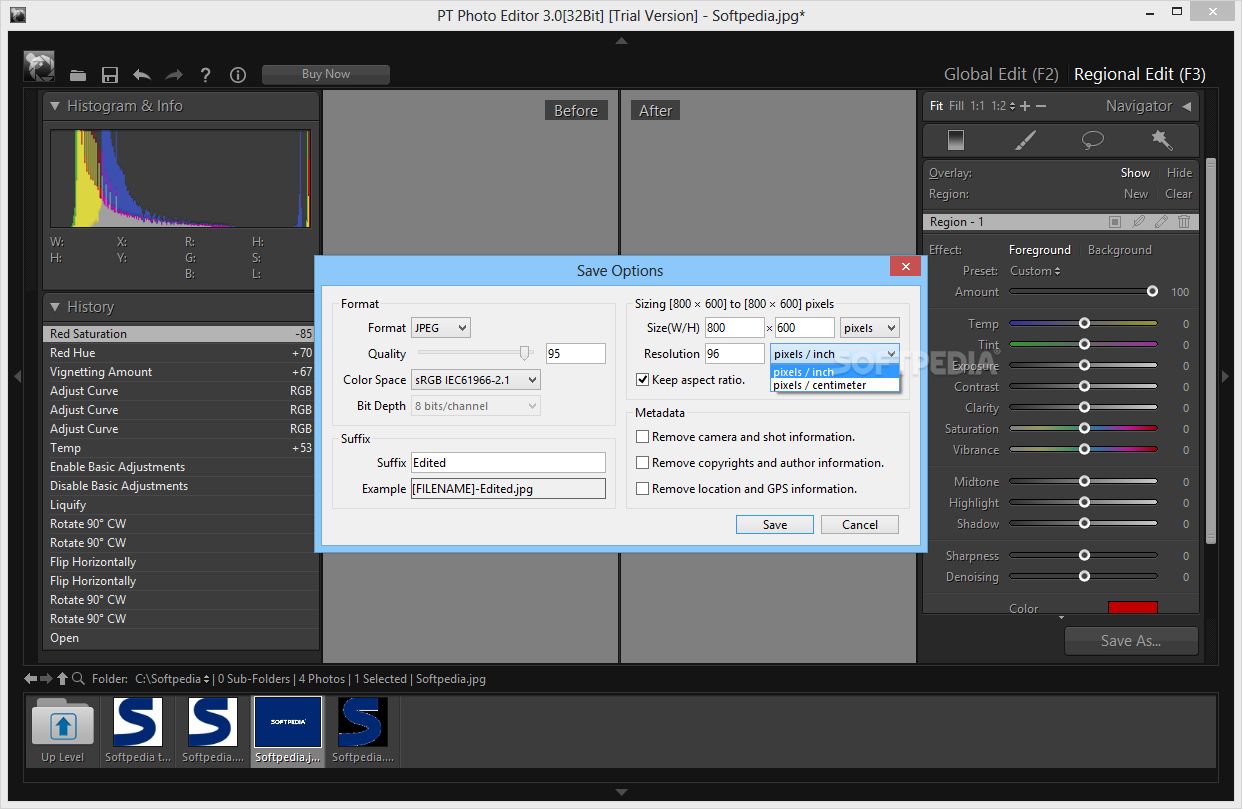
Task: Click the Region - 1 feather icon
Action: point(1139,222)
